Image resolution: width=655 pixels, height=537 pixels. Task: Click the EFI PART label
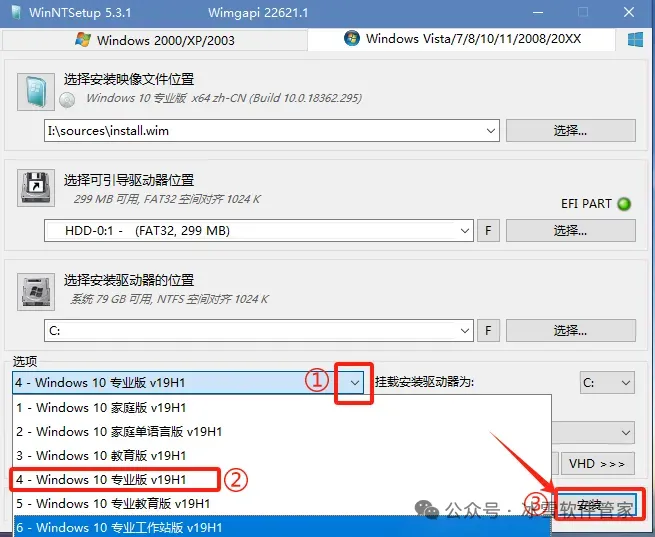click(x=586, y=204)
